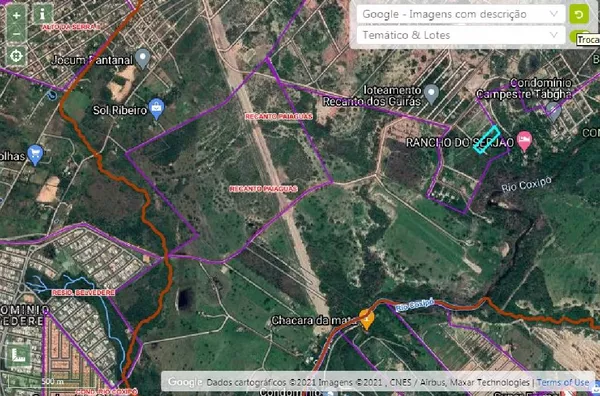Click the Sol Ribeiro shopping bag pin
This screenshot has width=600, height=396.
157,108
